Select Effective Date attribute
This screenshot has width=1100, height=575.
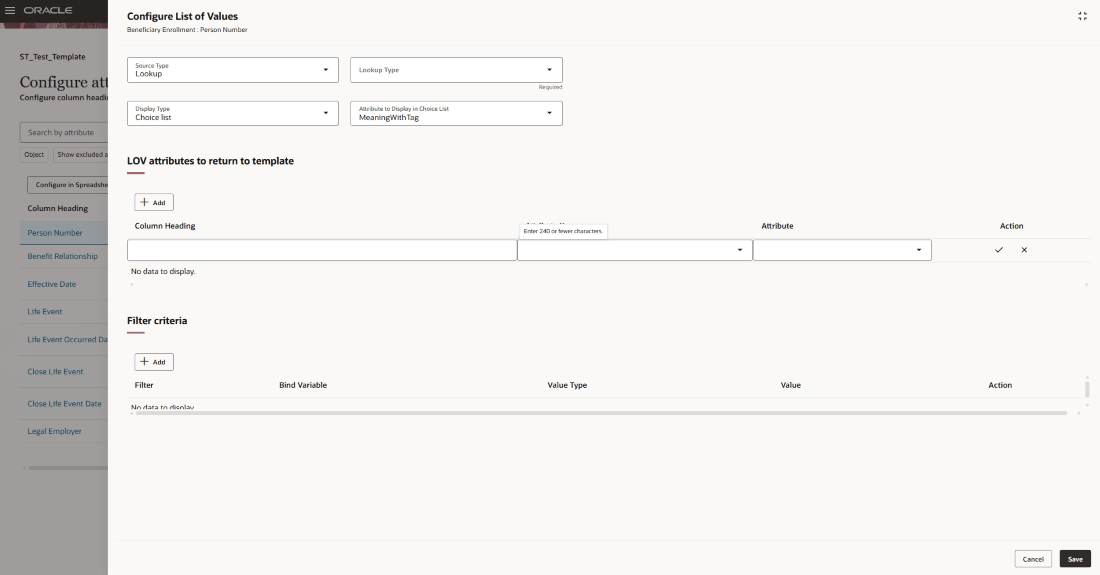[x=51, y=285]
